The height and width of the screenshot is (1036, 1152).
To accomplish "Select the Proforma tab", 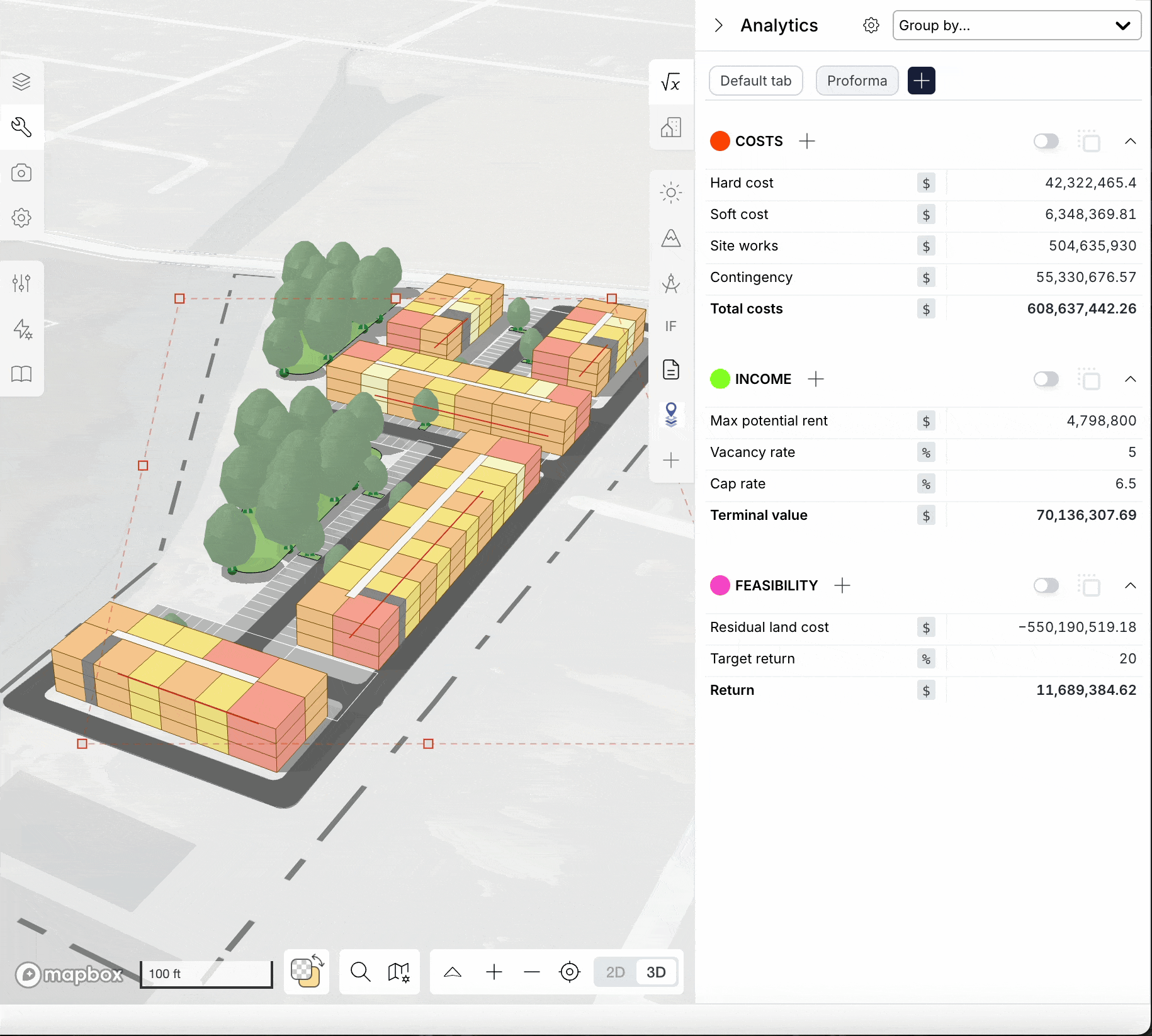I will tap(857, 81).
